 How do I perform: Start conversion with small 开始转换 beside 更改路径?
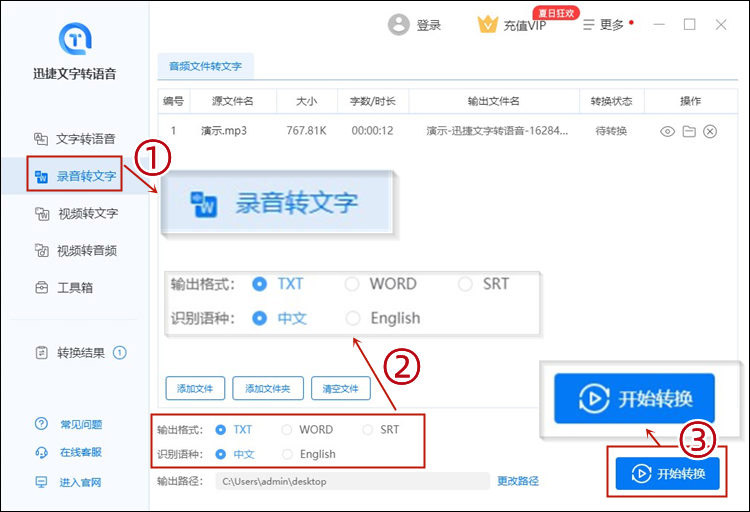click(667, 473)
